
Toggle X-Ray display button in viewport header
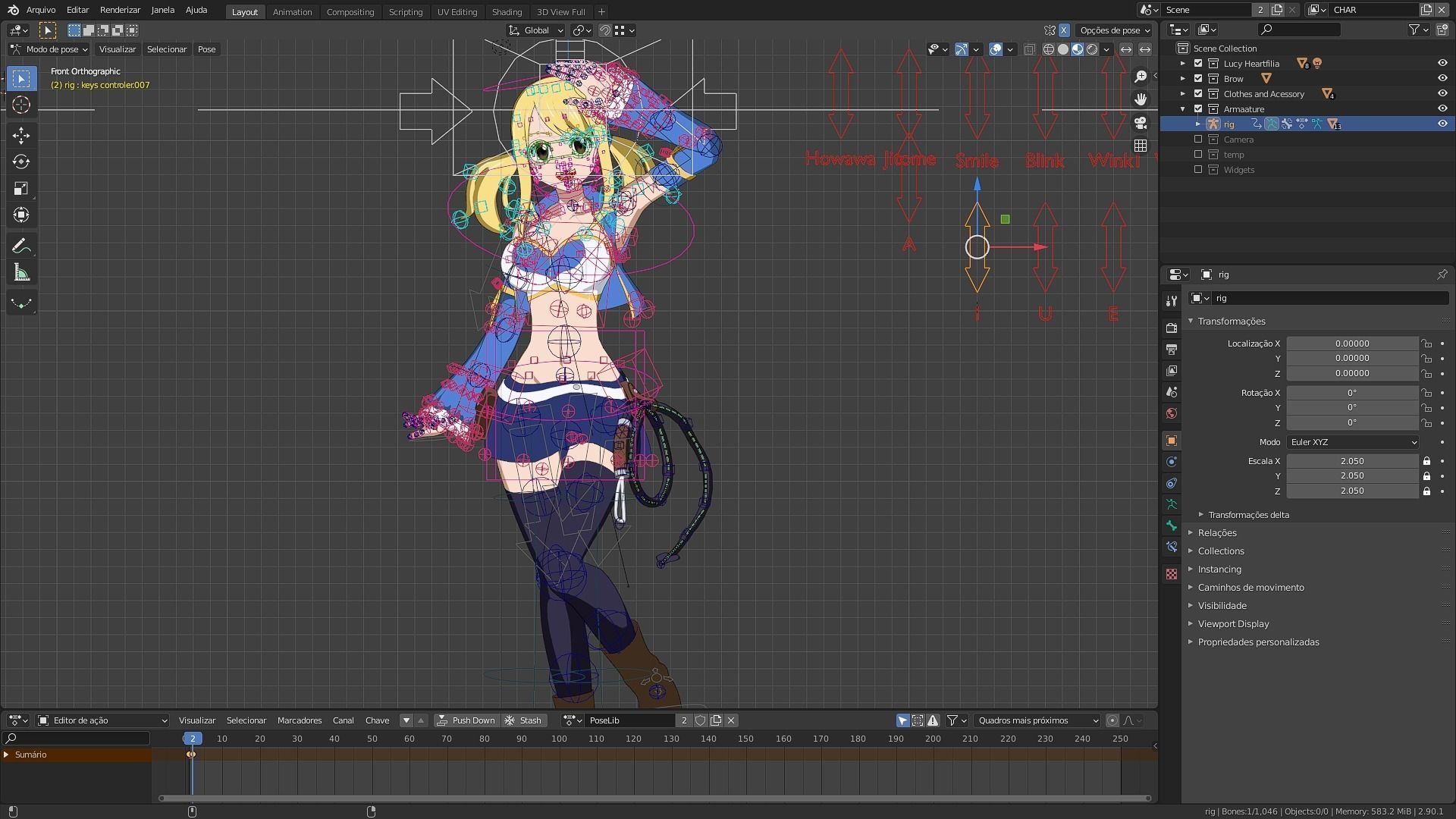(x=1029, y=49)
